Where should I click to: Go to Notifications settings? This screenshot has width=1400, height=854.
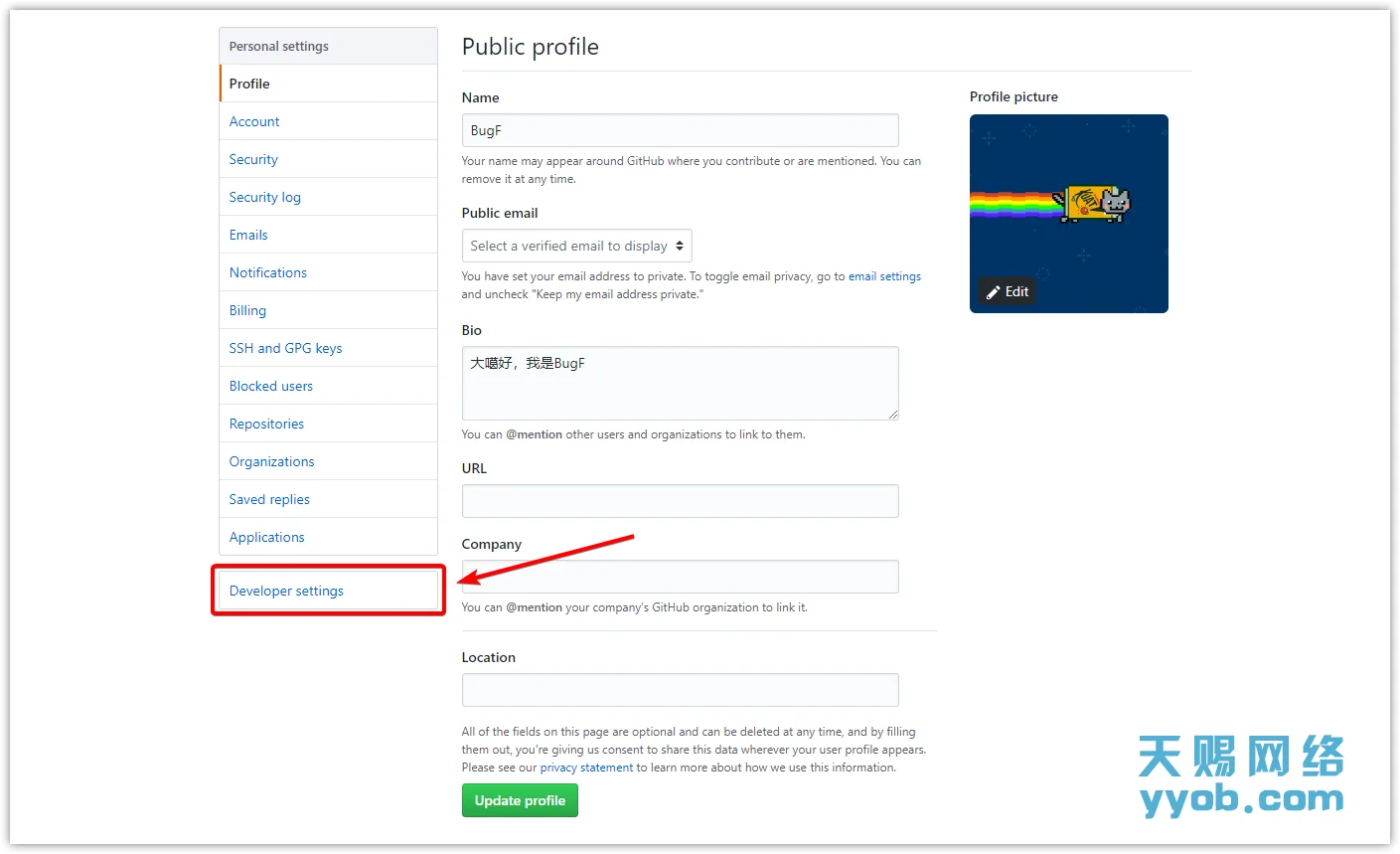pos(267,272)
